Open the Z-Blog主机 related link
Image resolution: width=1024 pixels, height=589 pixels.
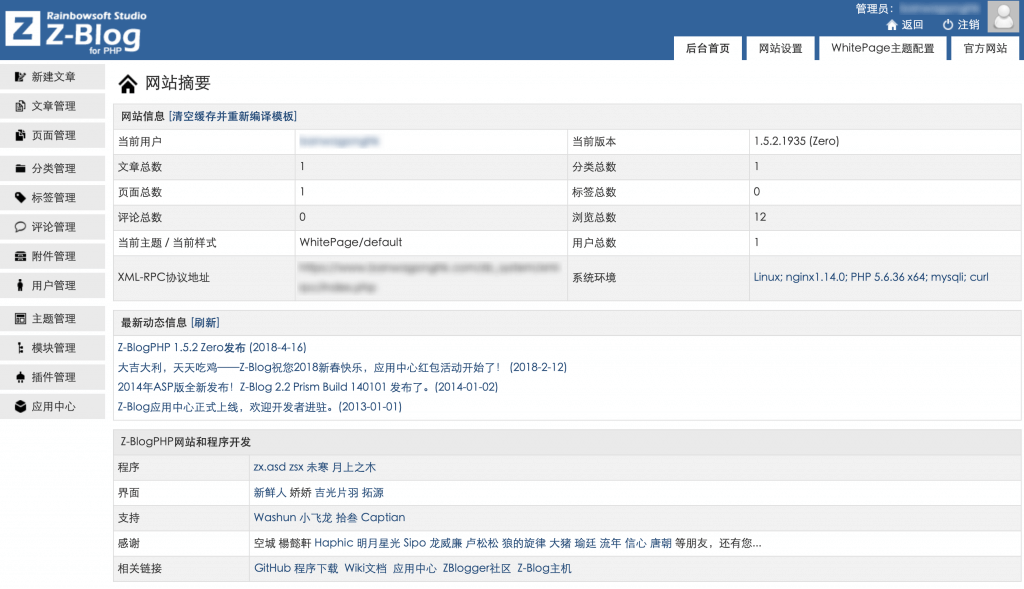coord(544,568)
